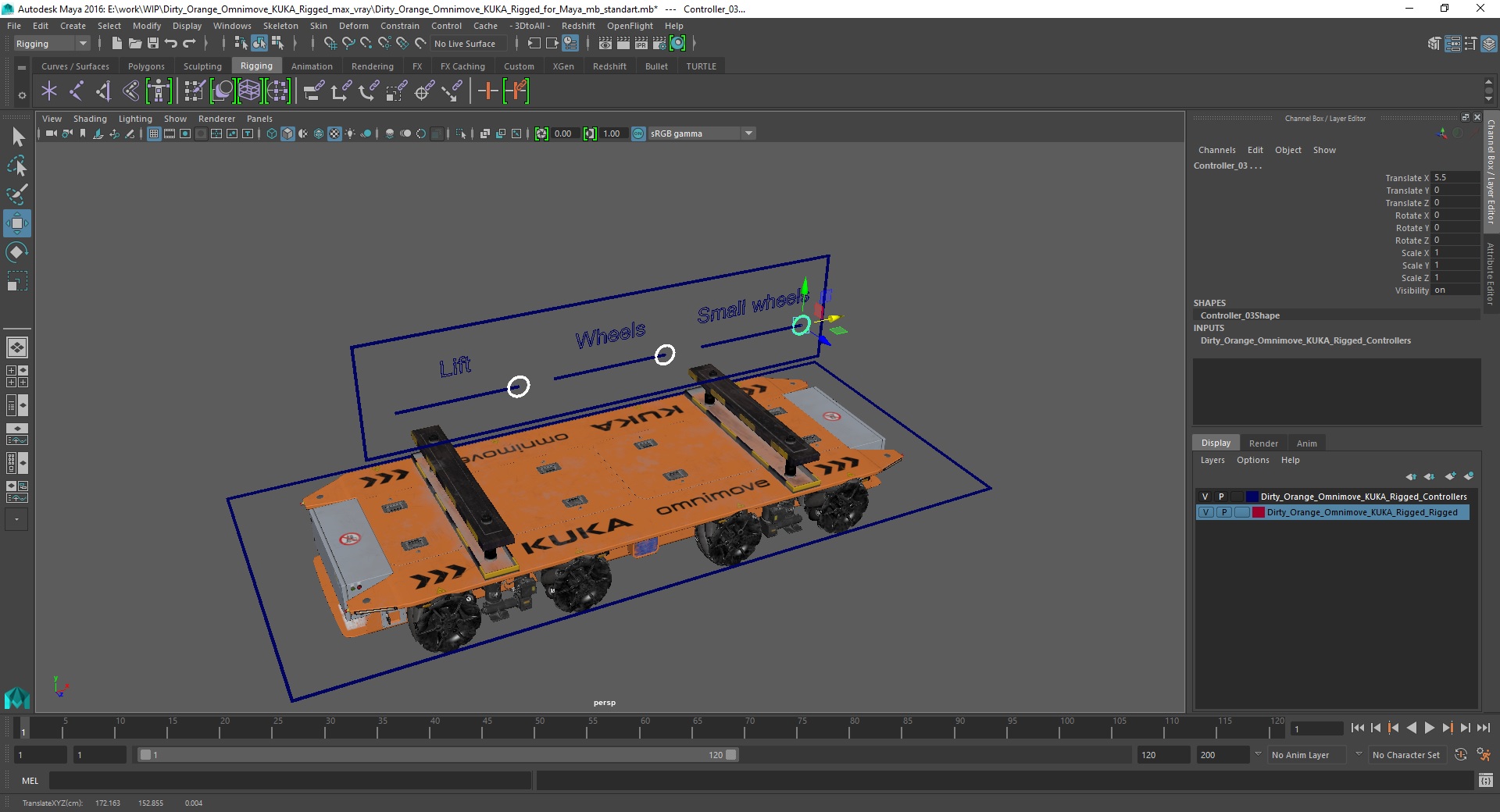
Task: Switch to the Anim layer tab
Action: click(1307, 443)
